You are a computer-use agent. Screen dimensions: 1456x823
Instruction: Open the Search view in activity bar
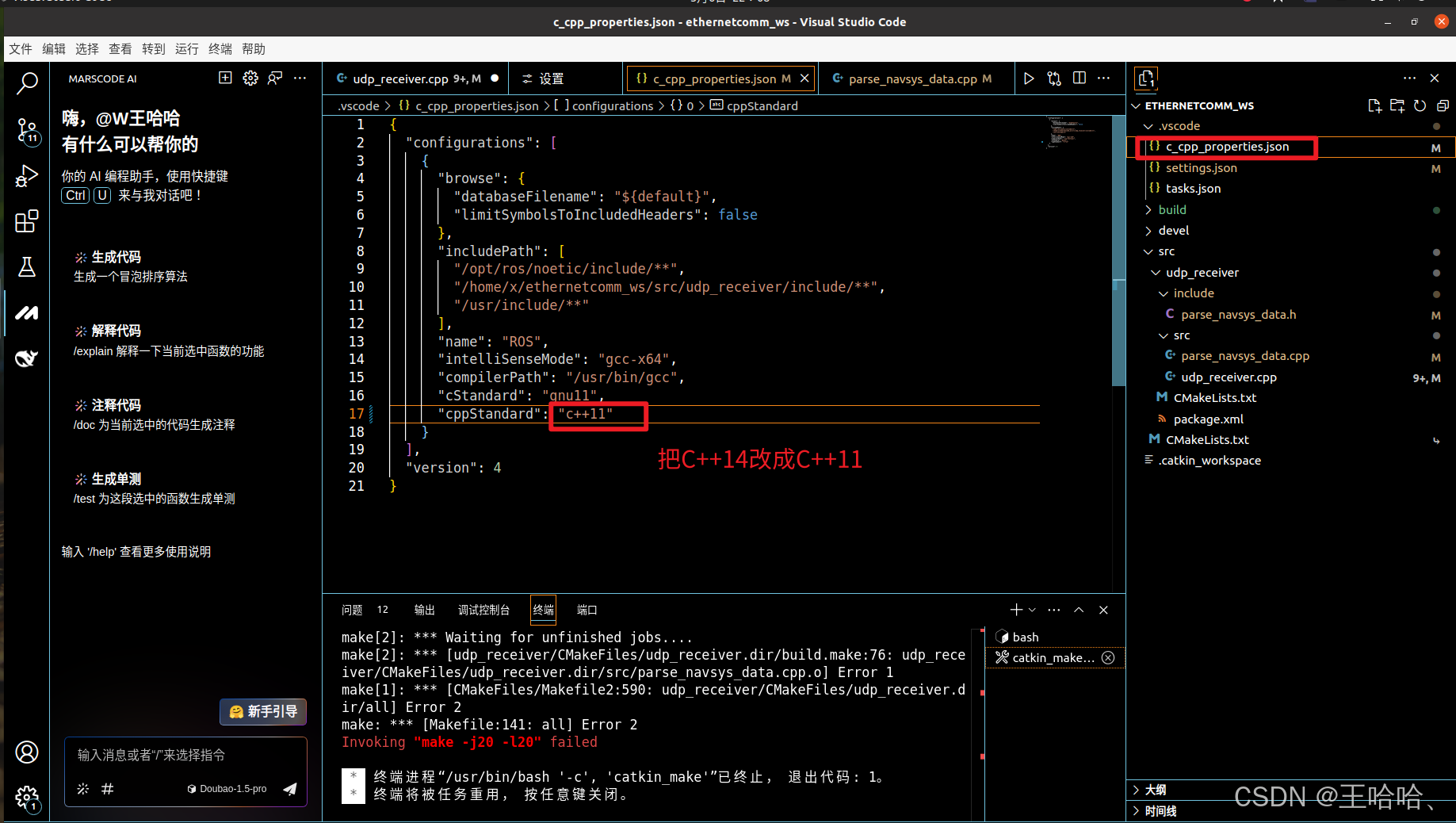pos(28,83)
